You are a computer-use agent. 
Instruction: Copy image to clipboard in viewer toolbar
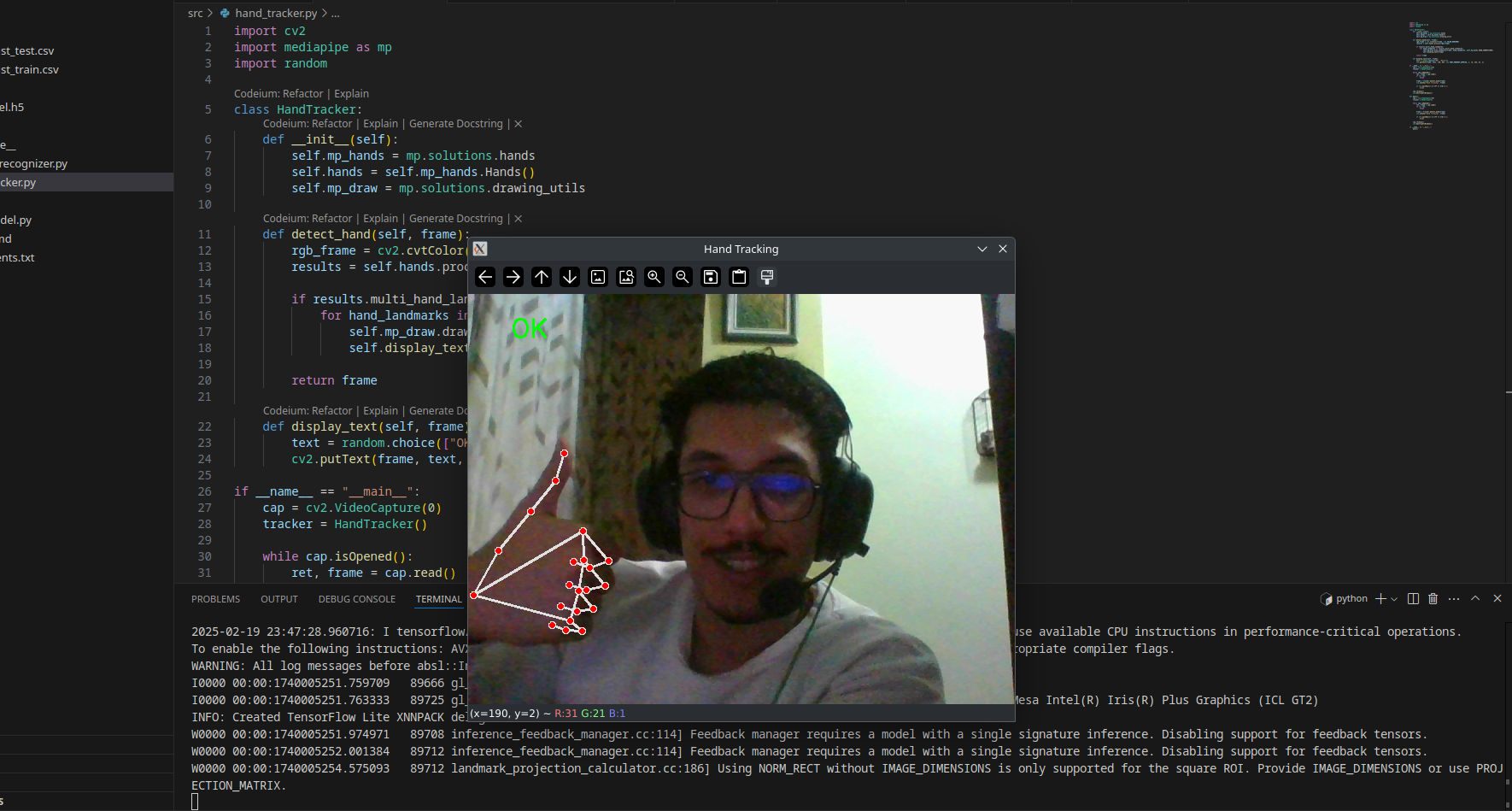click(x=739, y=277)
